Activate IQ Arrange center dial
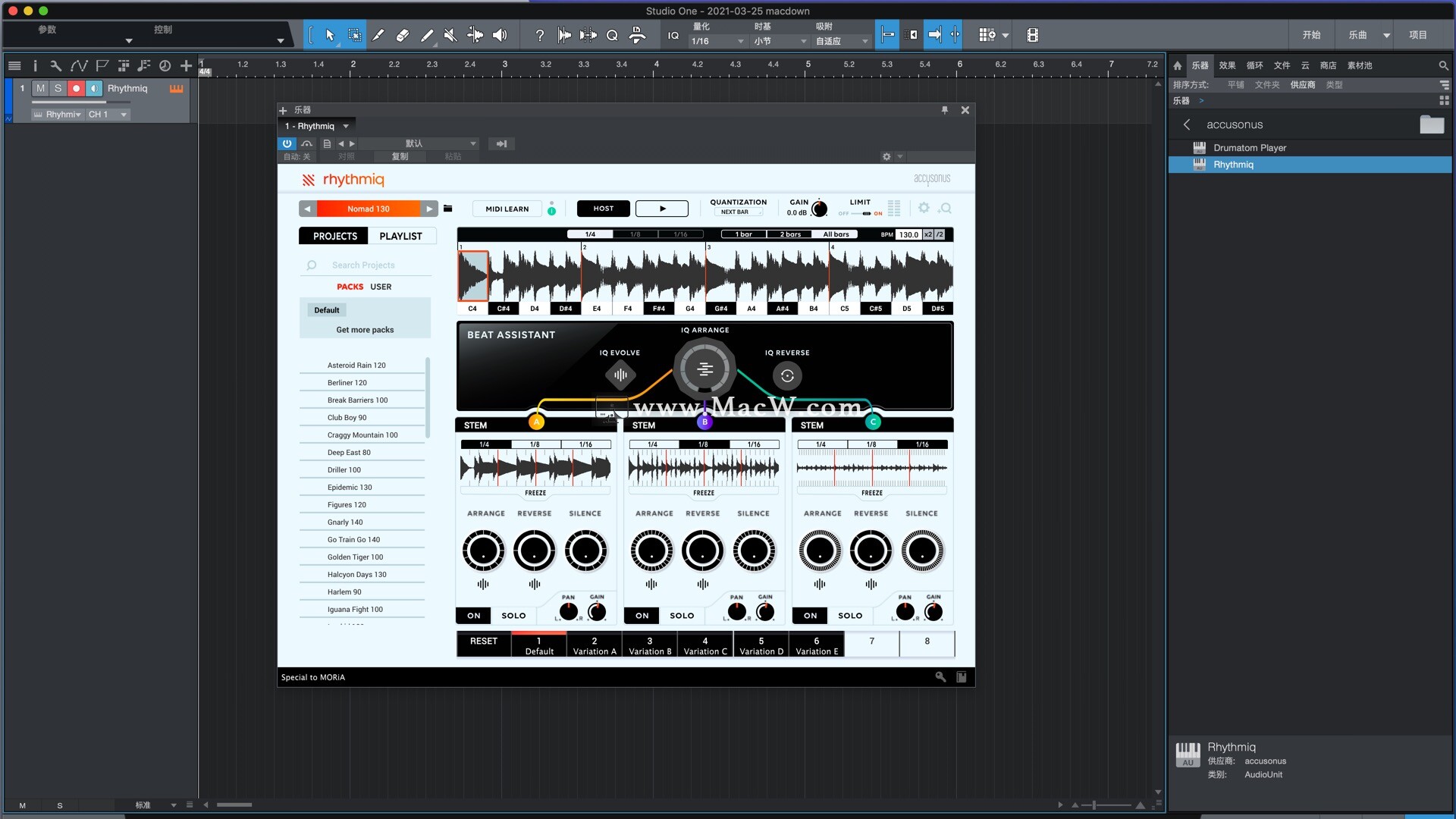Viewport: 1456px width, 819px height. (705, 369)
